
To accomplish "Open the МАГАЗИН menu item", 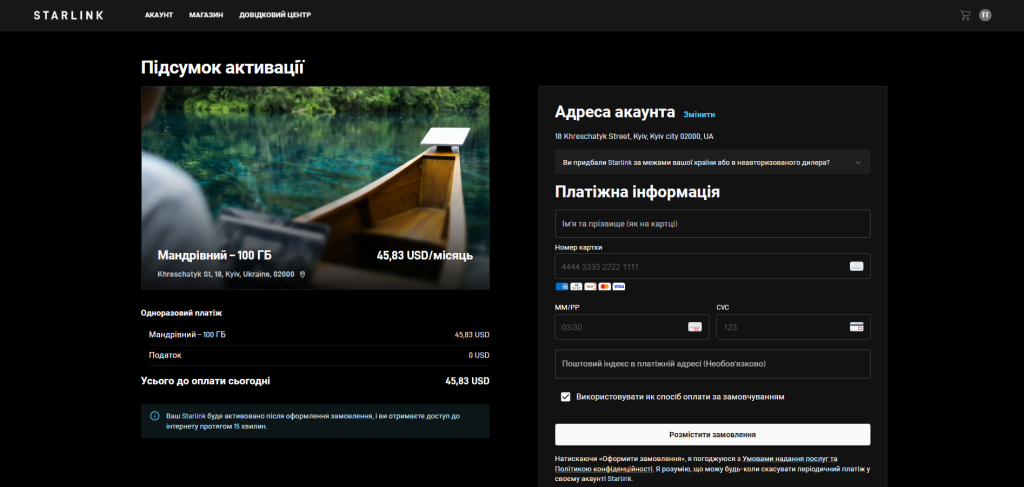I will 206,15.
